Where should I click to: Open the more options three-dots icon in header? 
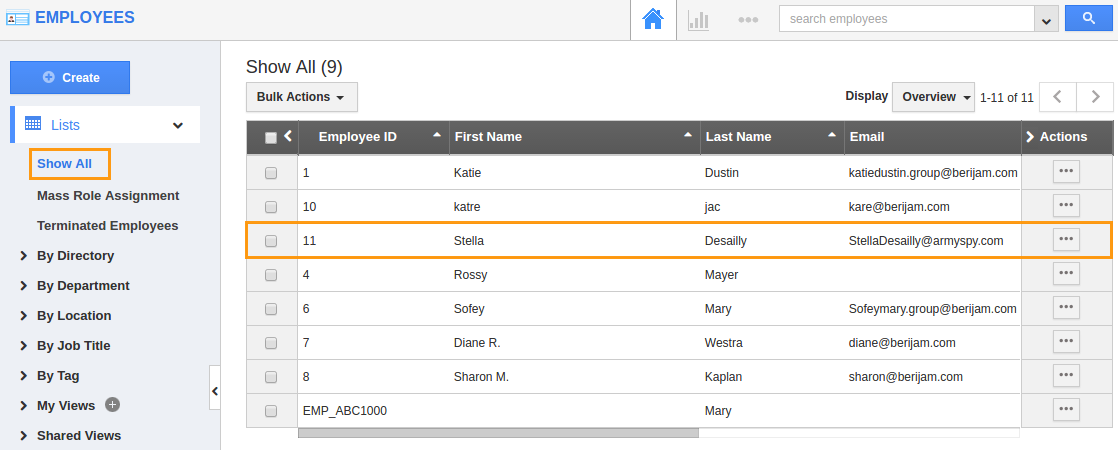[x=748, y=20]
